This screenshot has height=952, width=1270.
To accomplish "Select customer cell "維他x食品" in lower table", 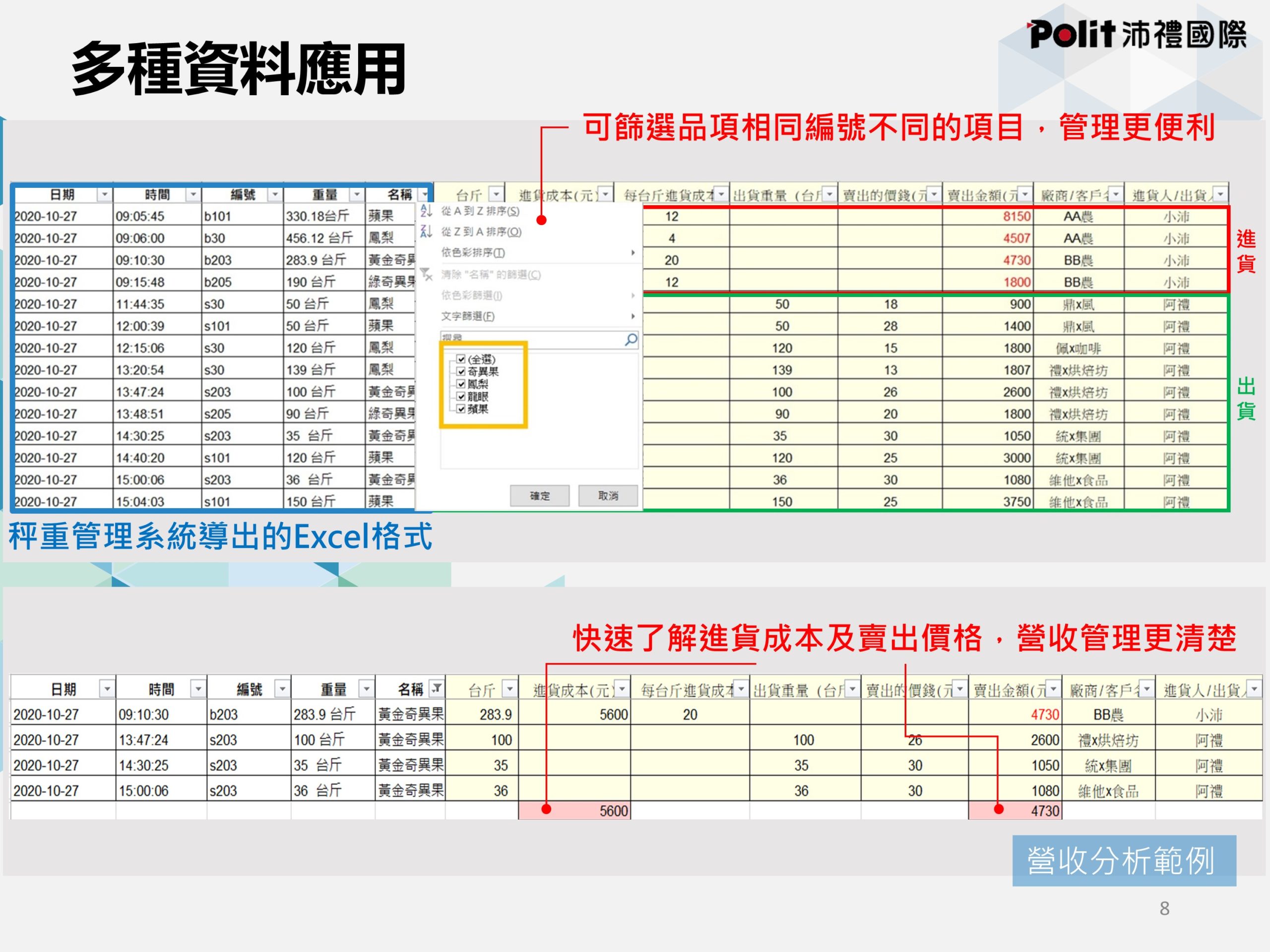I will click(x=1108, y=791).
